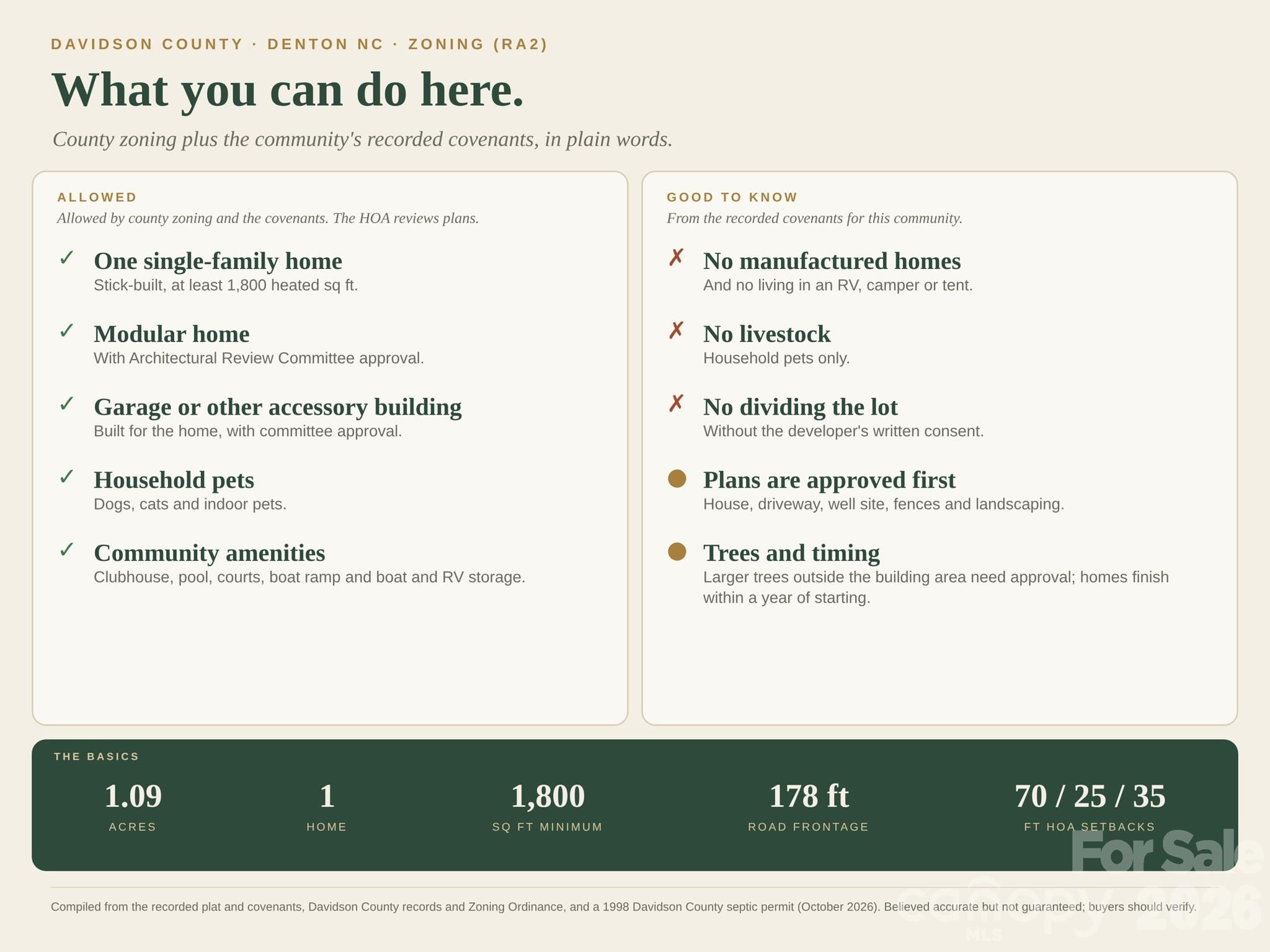
Task: Click the GOOD TO KNOW section label
Action: tap(732, 197)
